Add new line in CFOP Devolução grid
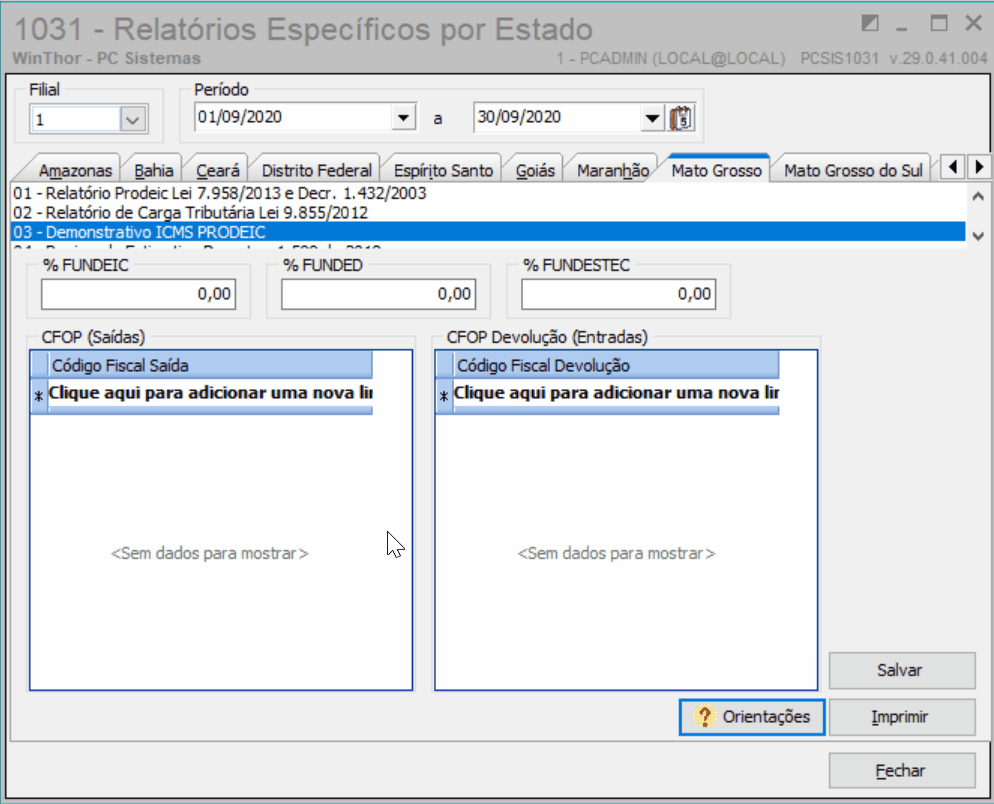This screenshot has width=994, height=804. [x=616, y=393]
